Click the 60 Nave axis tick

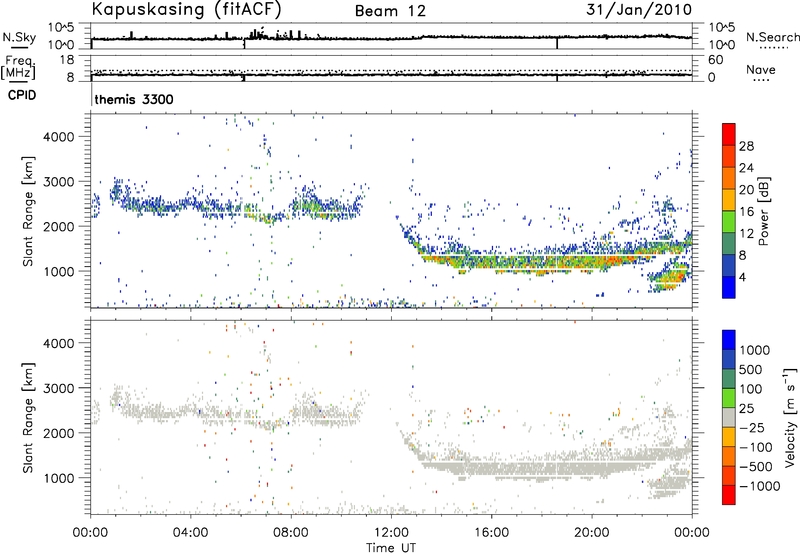[715, 60]
